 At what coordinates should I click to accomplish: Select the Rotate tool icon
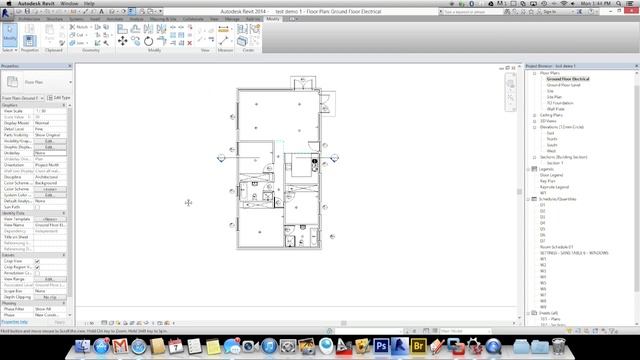tap(149, 41)
